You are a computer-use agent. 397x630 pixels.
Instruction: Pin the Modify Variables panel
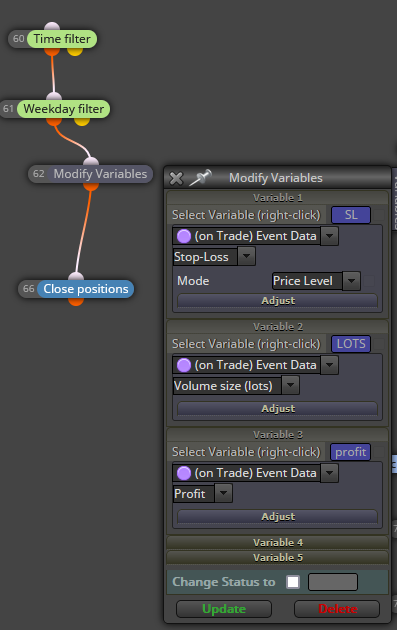pyautogui.click(x=201, y=178)
